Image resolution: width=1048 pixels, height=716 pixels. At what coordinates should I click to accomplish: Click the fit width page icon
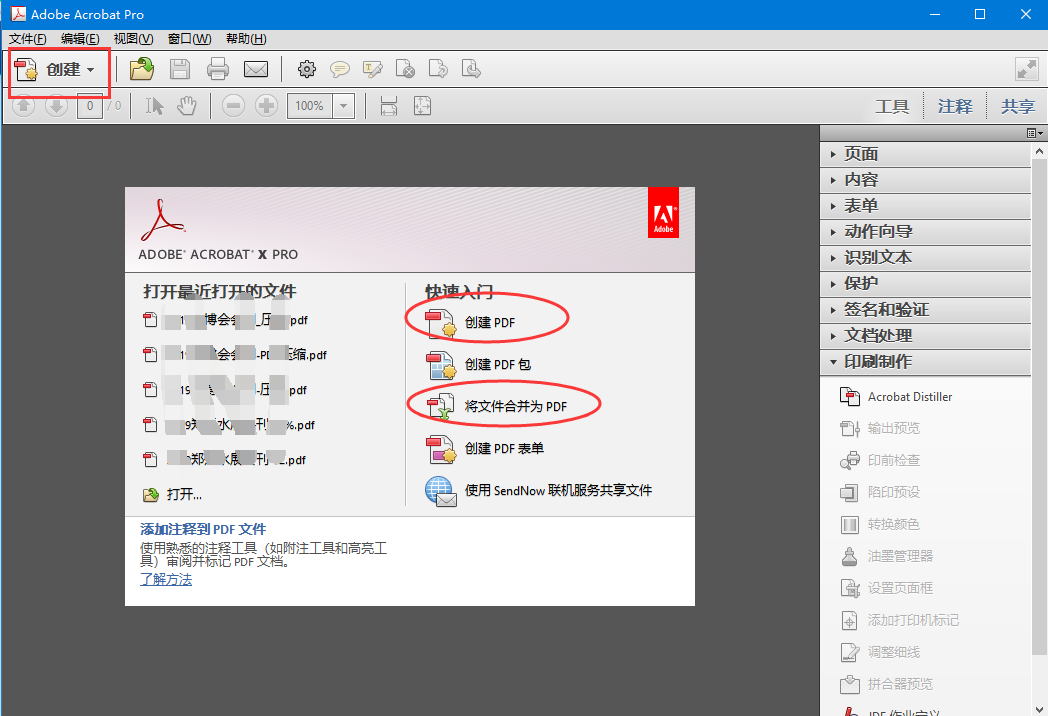389,106
